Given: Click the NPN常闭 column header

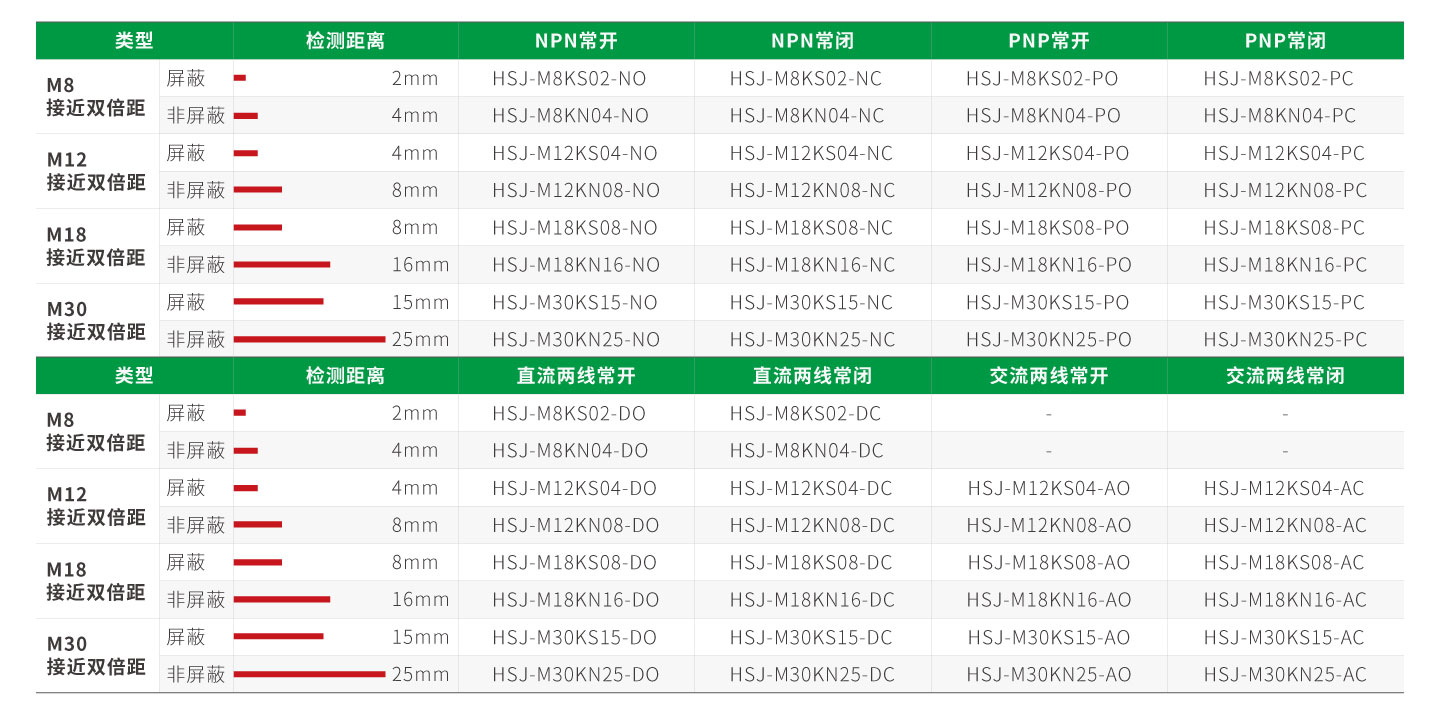Looking at the screenshot, I should pos(813,40).
